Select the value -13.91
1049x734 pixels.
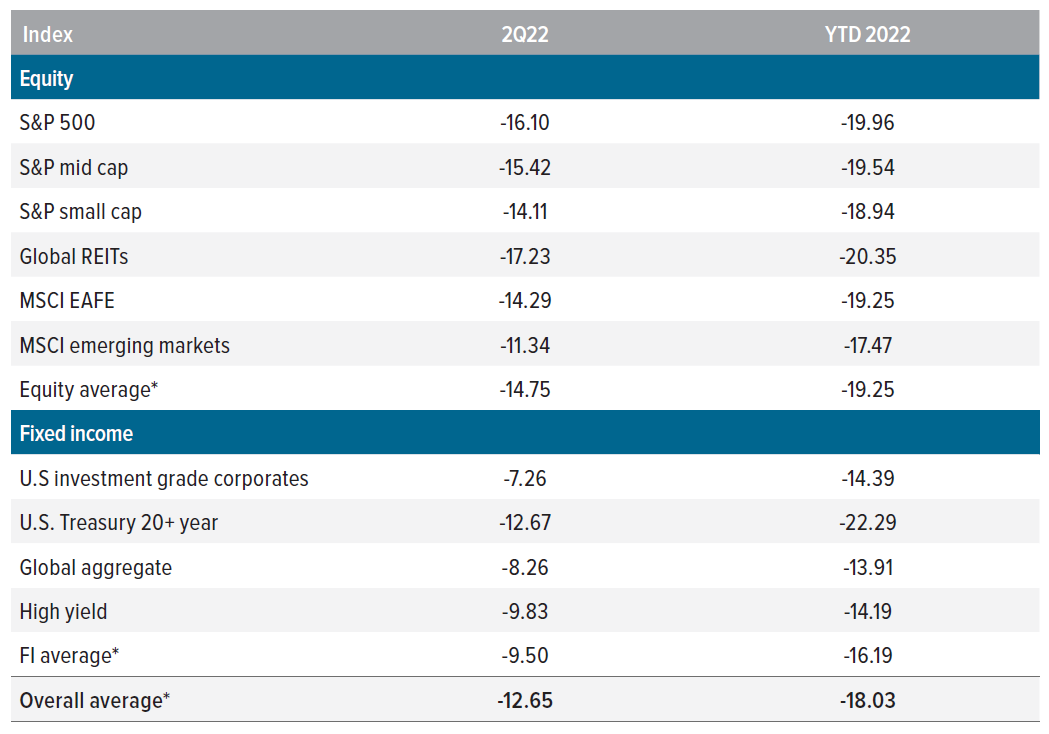(x=867, y=567)
